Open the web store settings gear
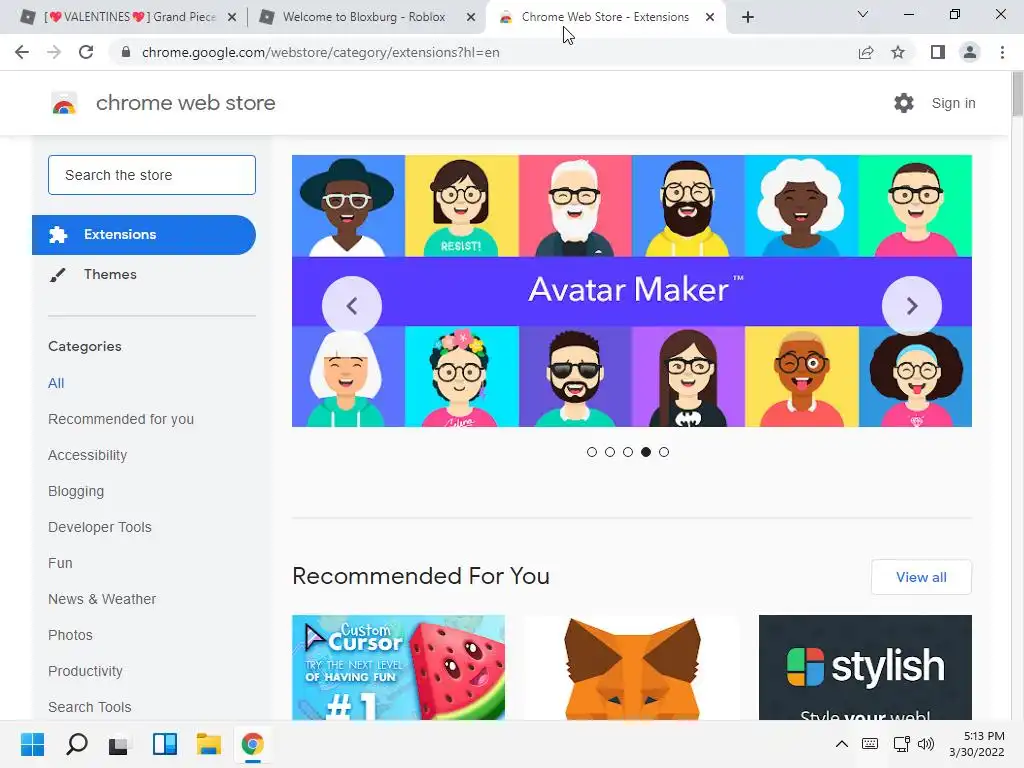Image resolution: width=1024 pixels, height=768 pixels. 904,103
